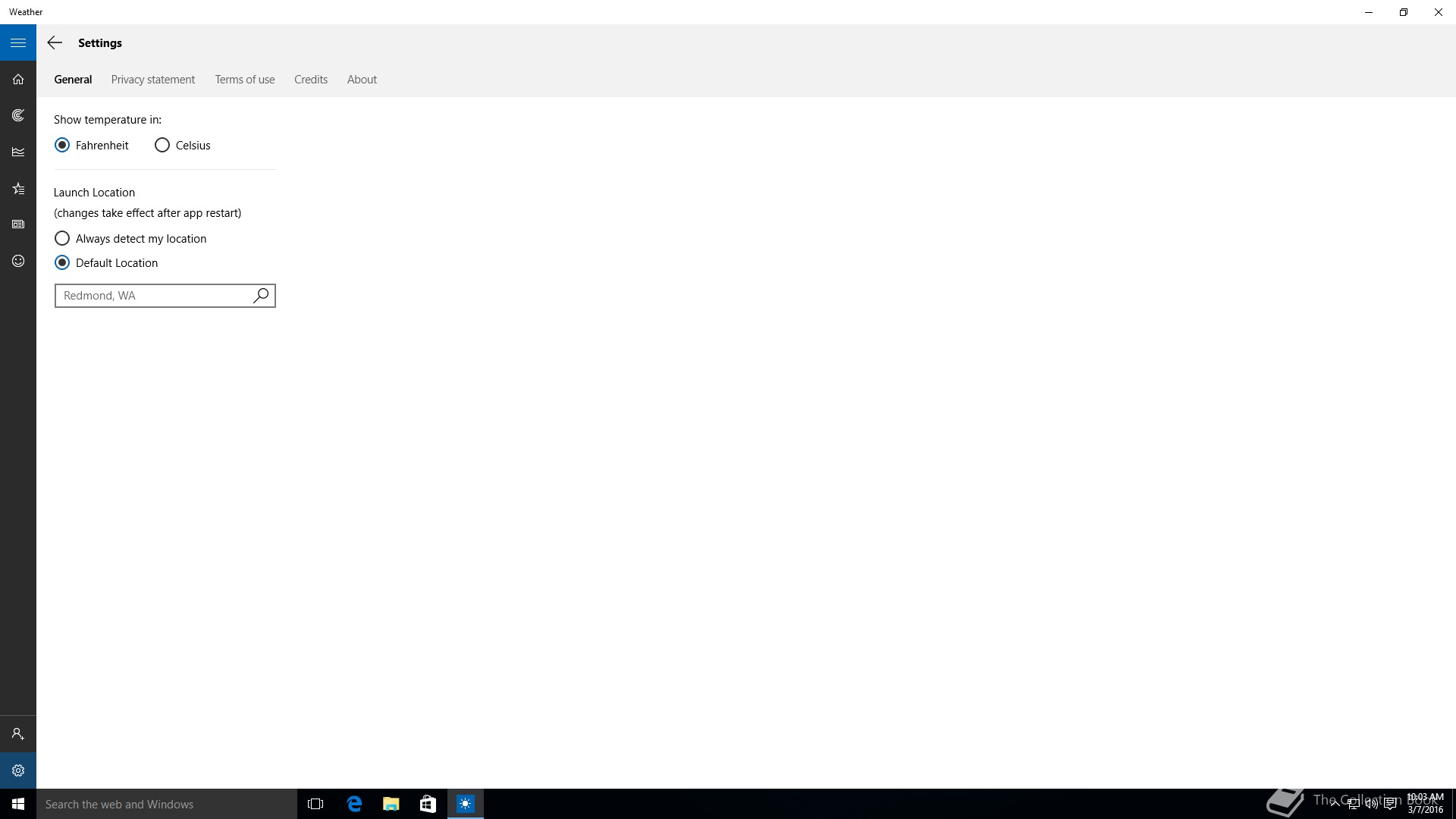Click the back arrow beside Settings
This screenshot has height=819, width=1456.
pyautogui.click(x=55, y=42)
